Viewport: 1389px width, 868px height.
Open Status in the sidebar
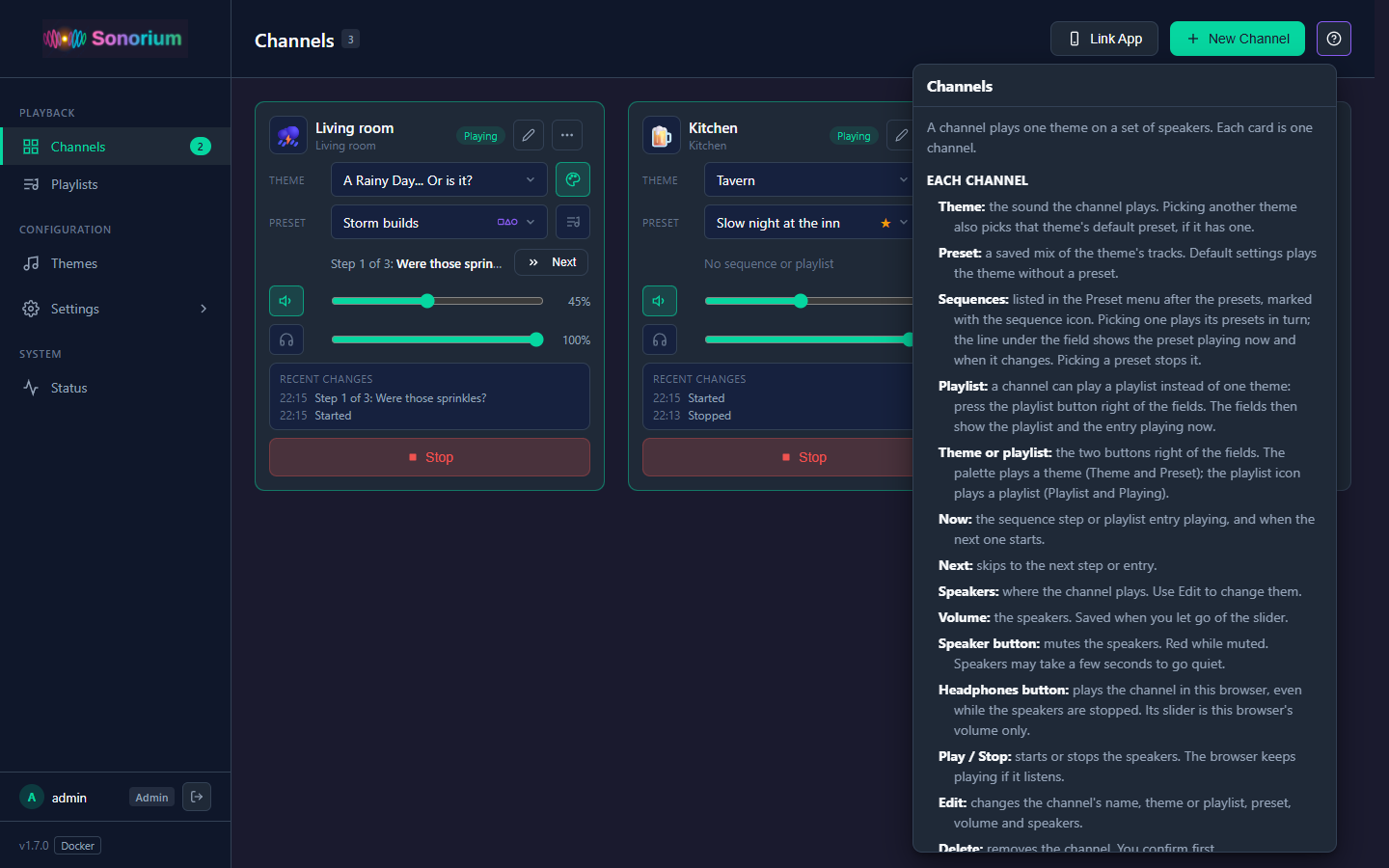[116, 388]
